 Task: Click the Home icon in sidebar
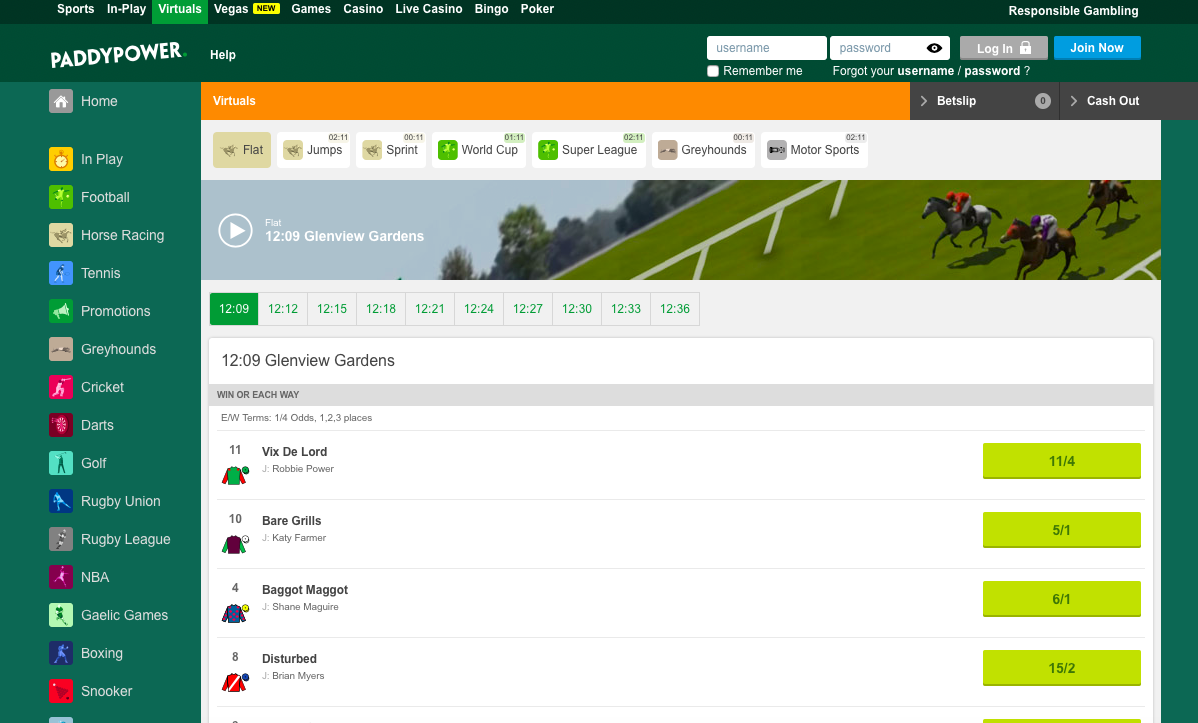[61, 101]
